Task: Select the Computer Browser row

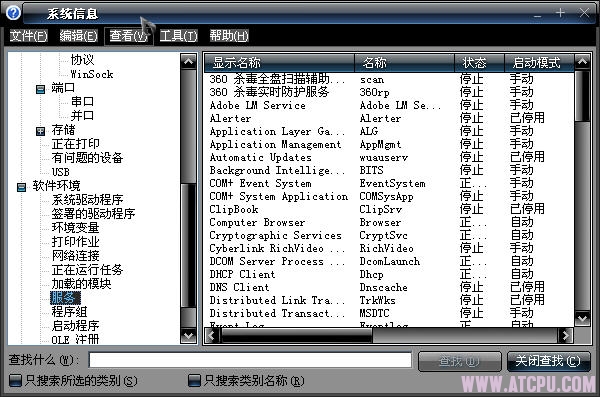Action: click(389, 222)
